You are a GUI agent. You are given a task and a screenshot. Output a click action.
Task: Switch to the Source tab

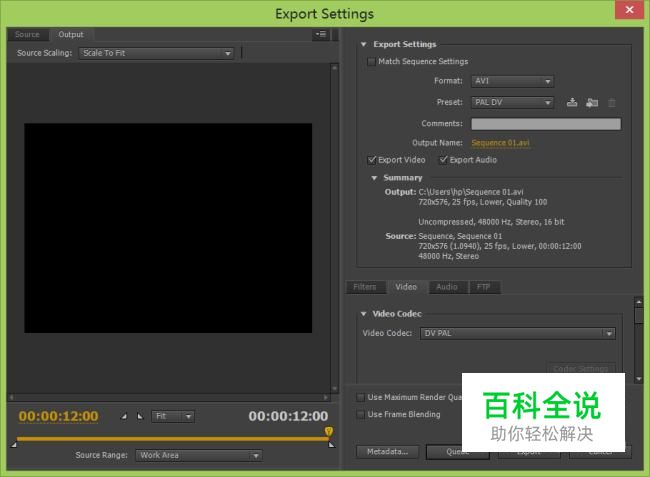coord(27,34)
